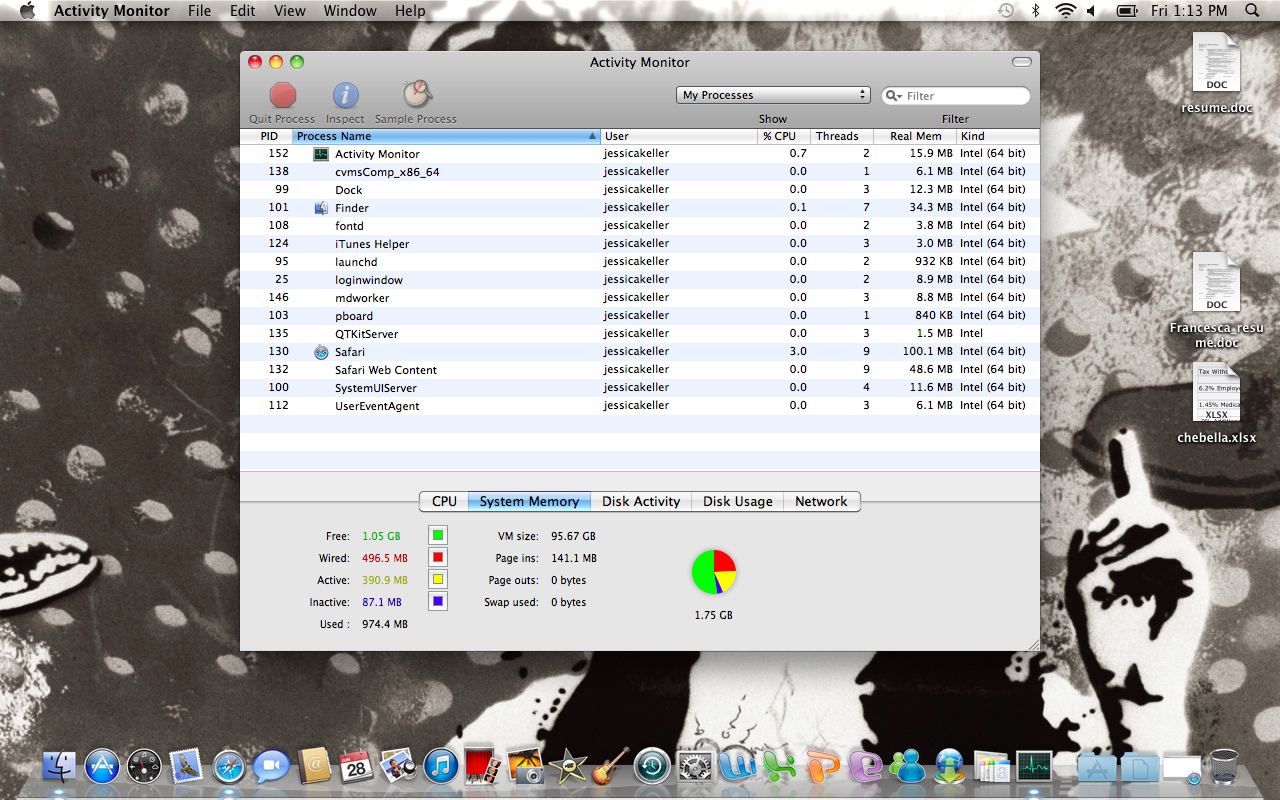Click the red Wired memory color swatch
Viewport: 1280px width, 800px height.
[x=437, y=558]
